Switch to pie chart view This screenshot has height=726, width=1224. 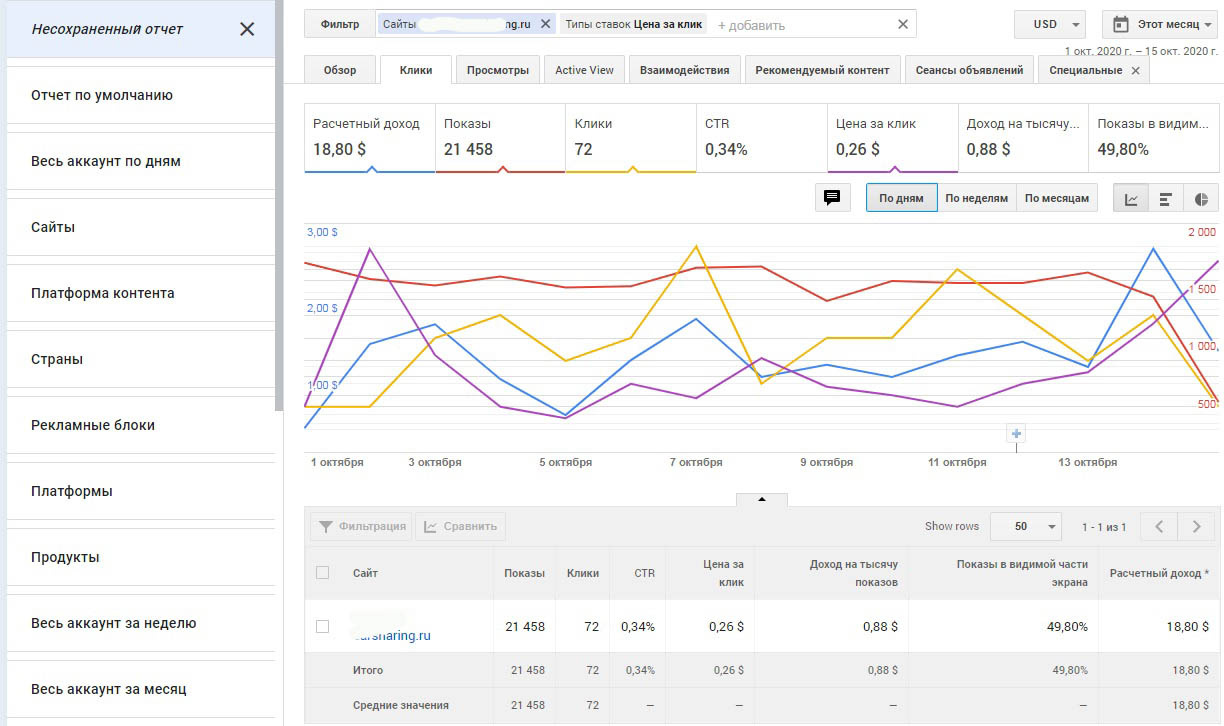(x=1201, y=199)
